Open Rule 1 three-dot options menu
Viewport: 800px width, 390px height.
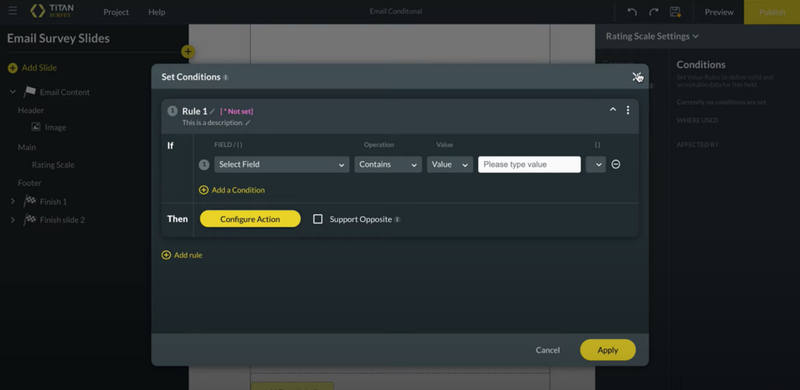pyautogui.click(x=628, y=110)
